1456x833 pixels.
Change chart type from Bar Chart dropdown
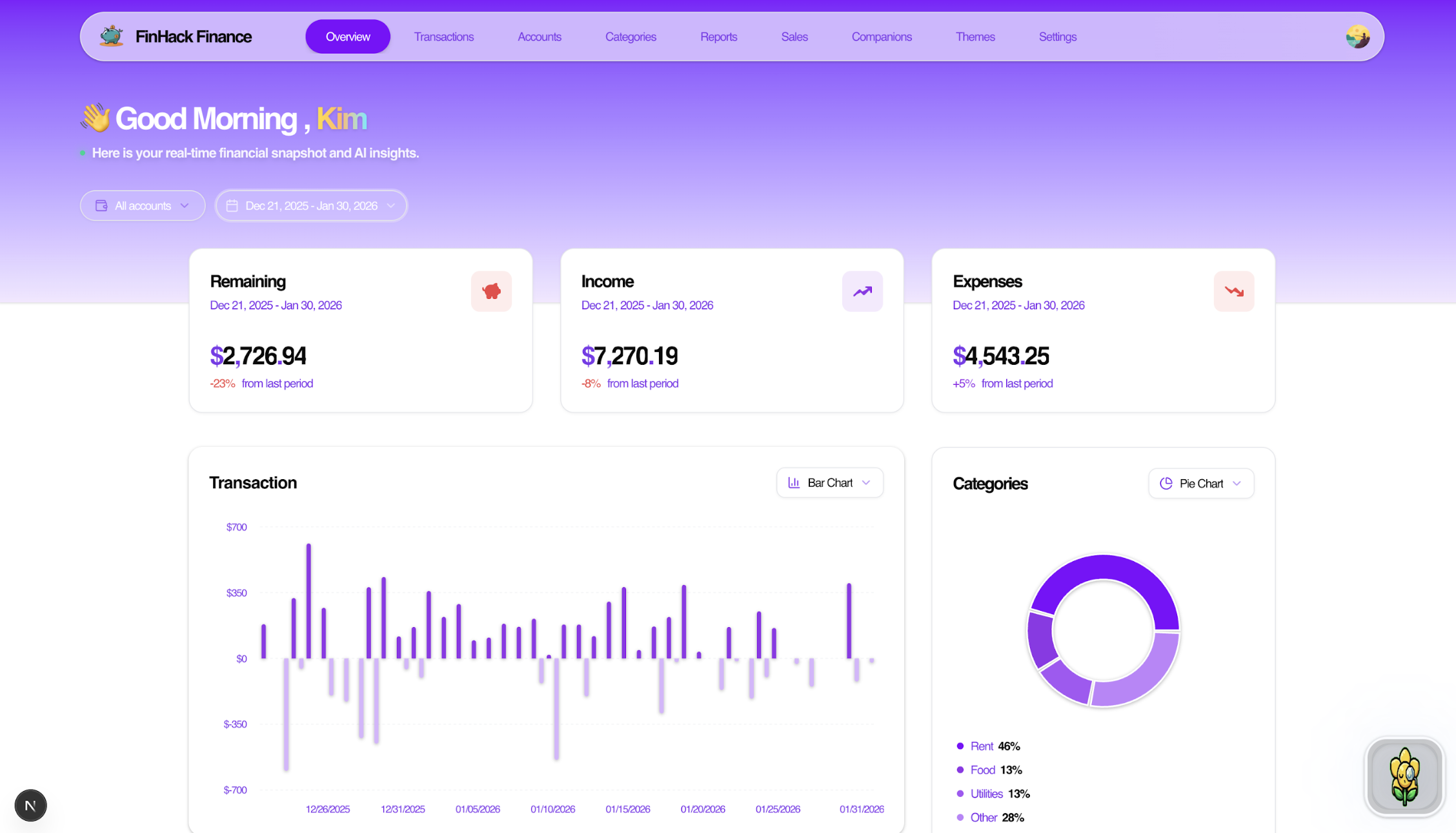pyautogui.click(x=829, y=482)
